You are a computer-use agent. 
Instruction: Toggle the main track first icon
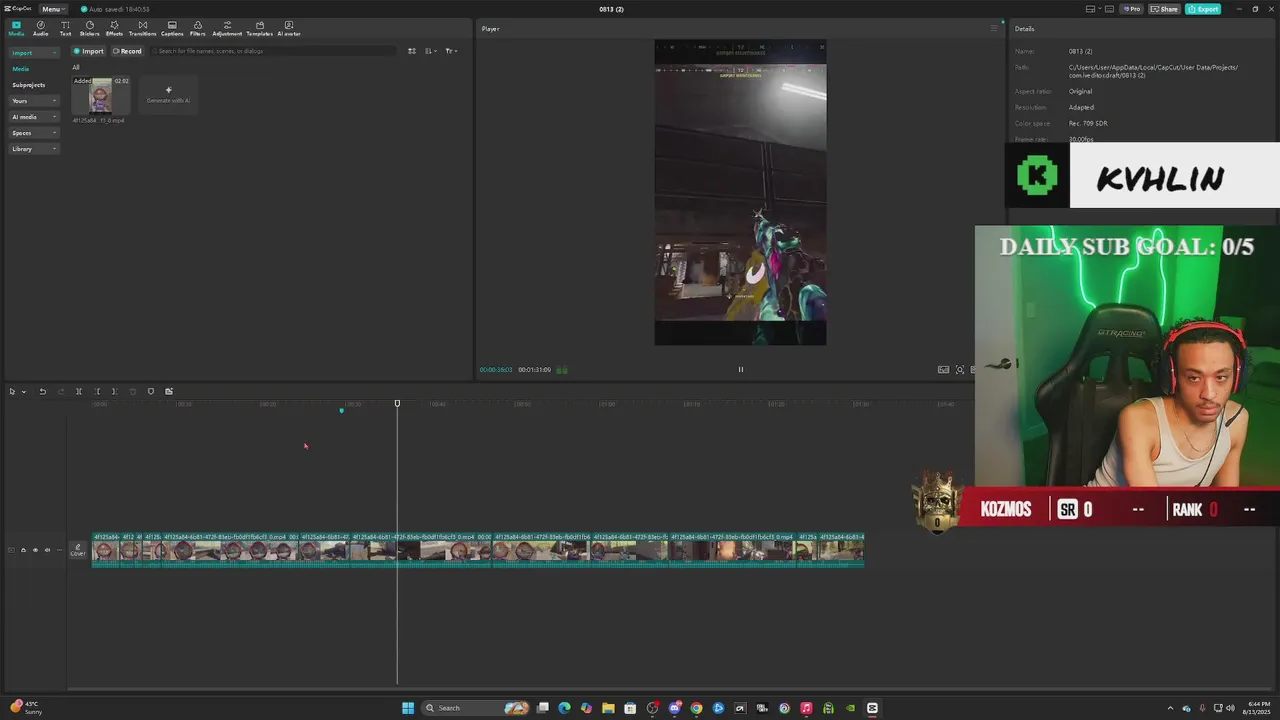(x=11, y=550)
